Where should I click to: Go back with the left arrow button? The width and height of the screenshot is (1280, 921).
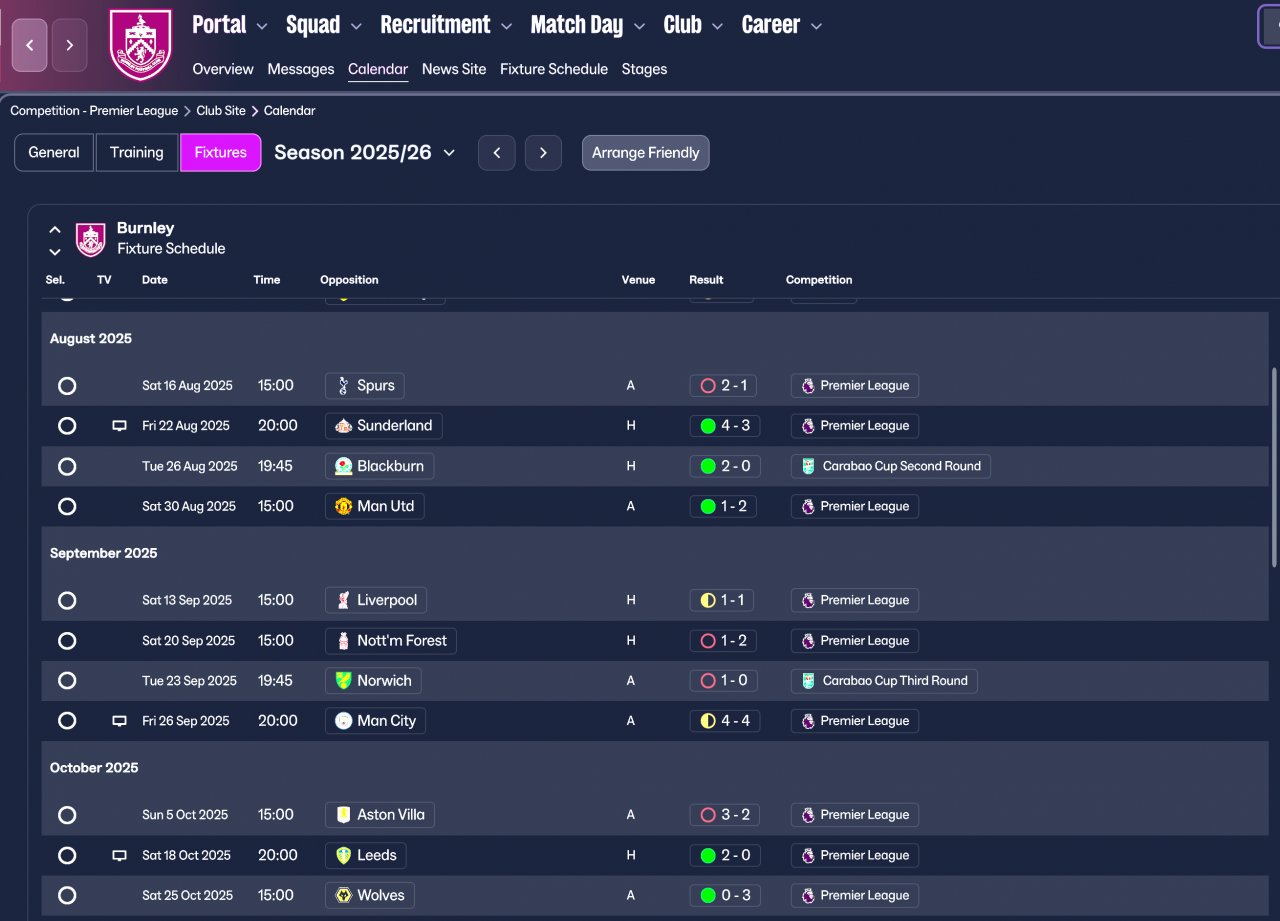click(30, 45)
